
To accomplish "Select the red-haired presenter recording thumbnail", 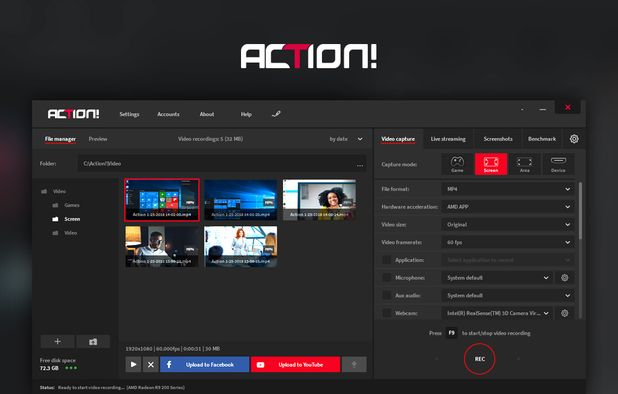I will pos(240,246).
